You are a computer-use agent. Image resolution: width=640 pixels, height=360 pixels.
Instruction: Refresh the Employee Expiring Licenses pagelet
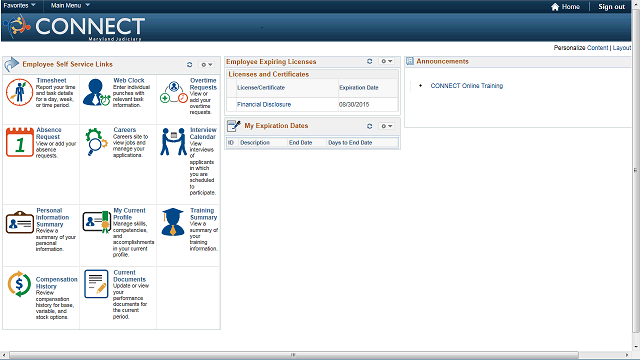pos(369,61)
